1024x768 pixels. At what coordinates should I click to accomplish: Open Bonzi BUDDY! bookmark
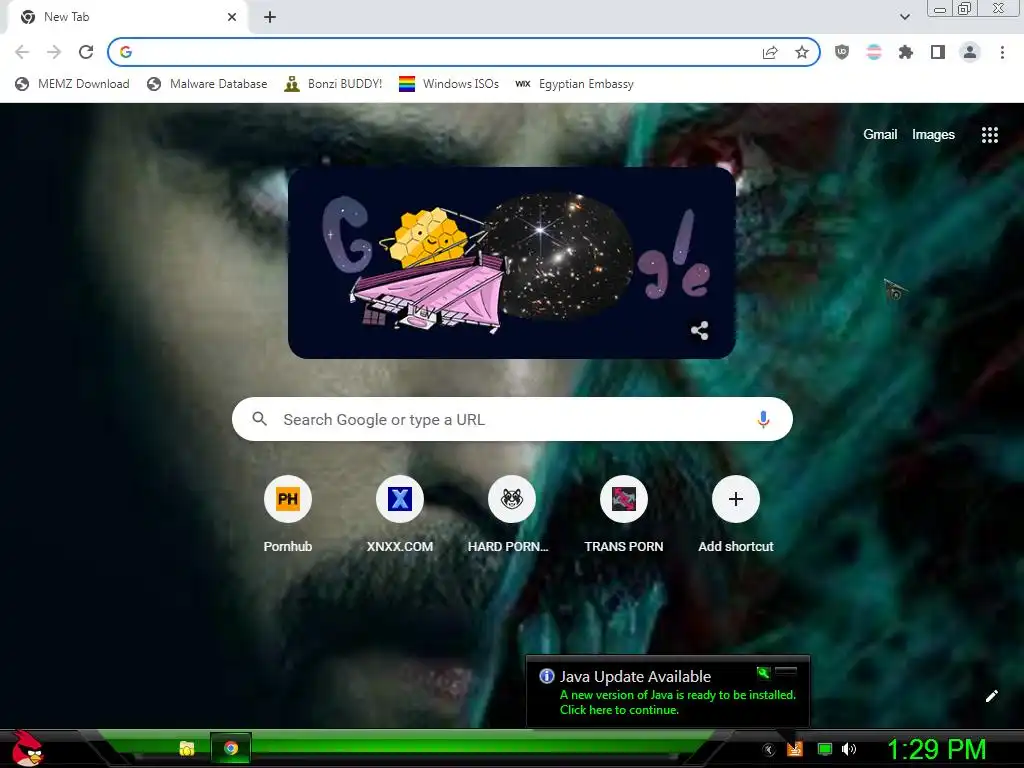pyautogui.click(x=333, y=84)
